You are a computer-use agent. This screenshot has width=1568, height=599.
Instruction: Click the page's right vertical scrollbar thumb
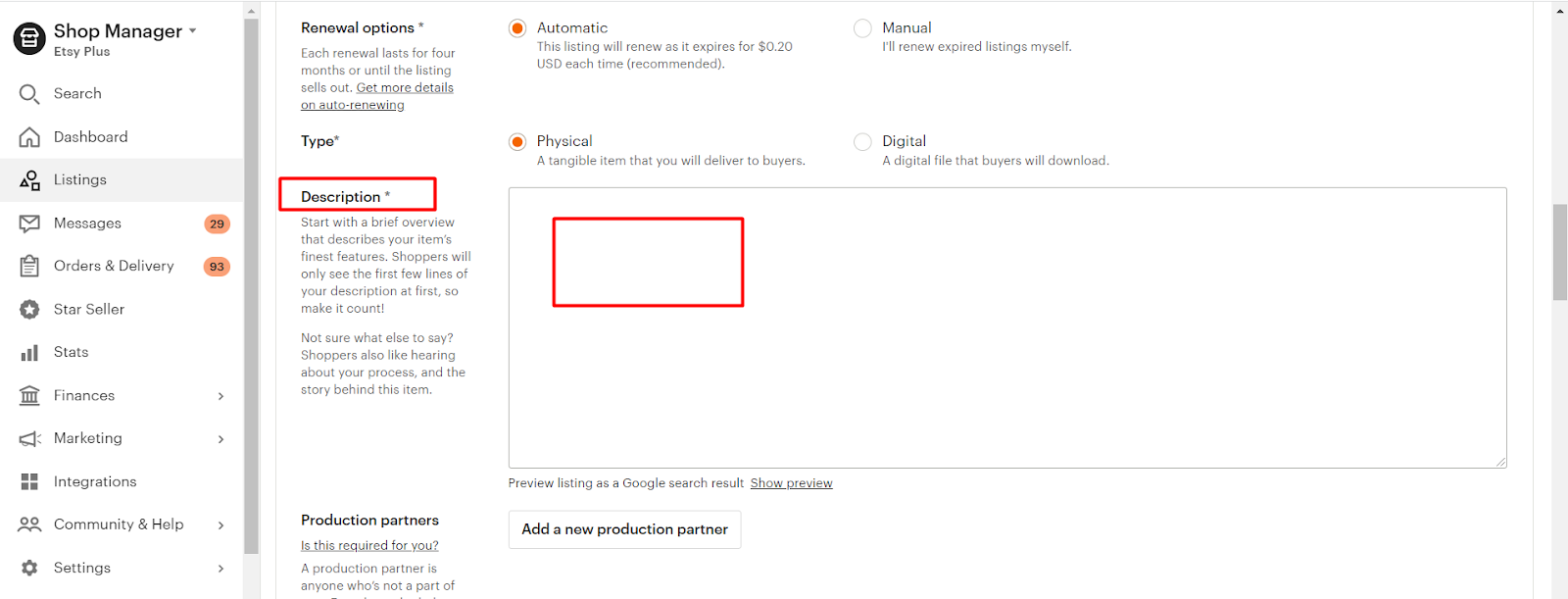(x=1560, y=251)
